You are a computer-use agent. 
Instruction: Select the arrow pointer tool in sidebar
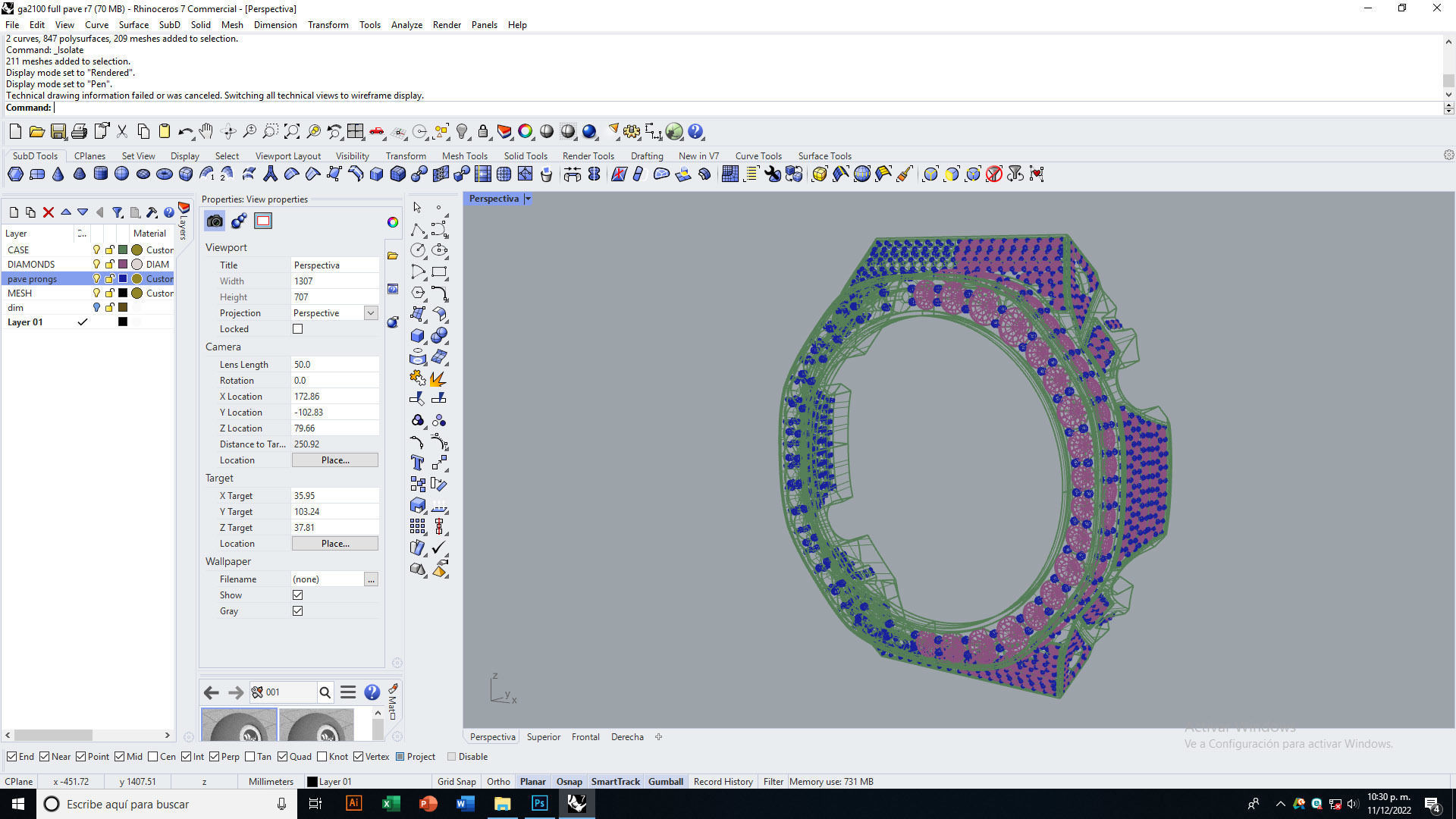(417, 208)
